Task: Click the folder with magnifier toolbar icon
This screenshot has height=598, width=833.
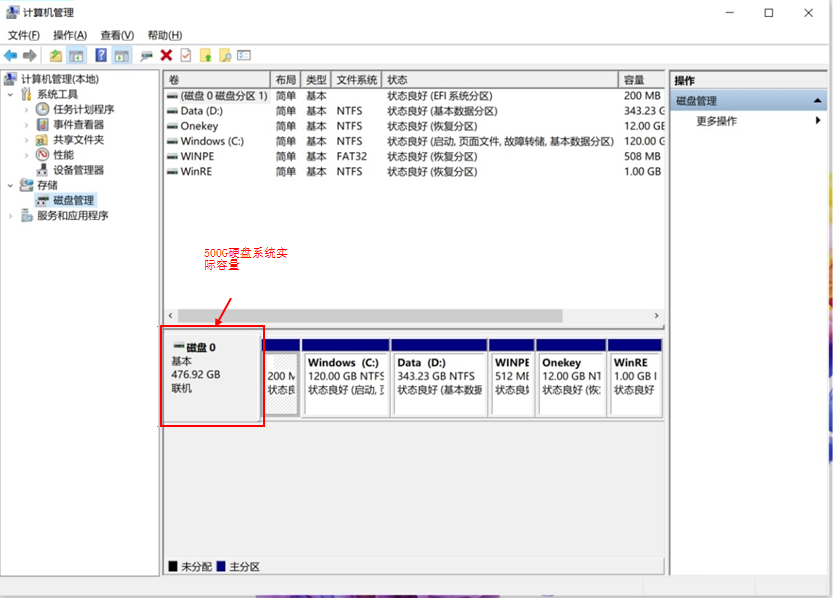Action: click(225, 56)
